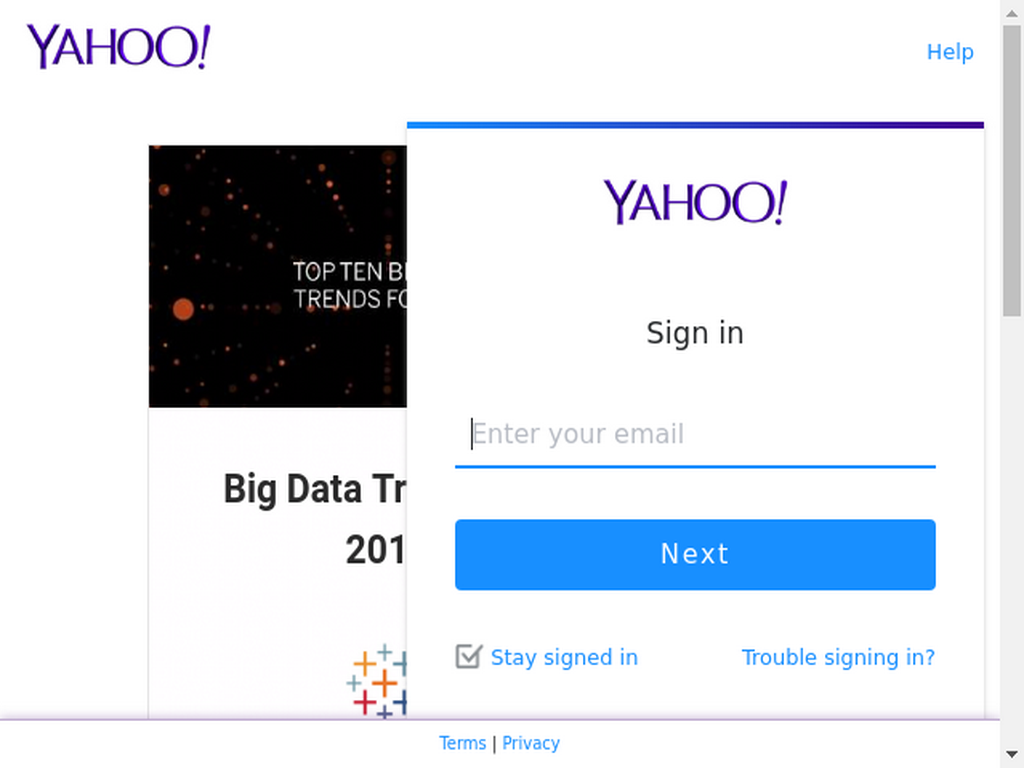Image resolution: width=1024 pixels, height=768 pixels.
Task: Click the empty scrollbar track below thumb
Action: click(x=1012, y=529)
